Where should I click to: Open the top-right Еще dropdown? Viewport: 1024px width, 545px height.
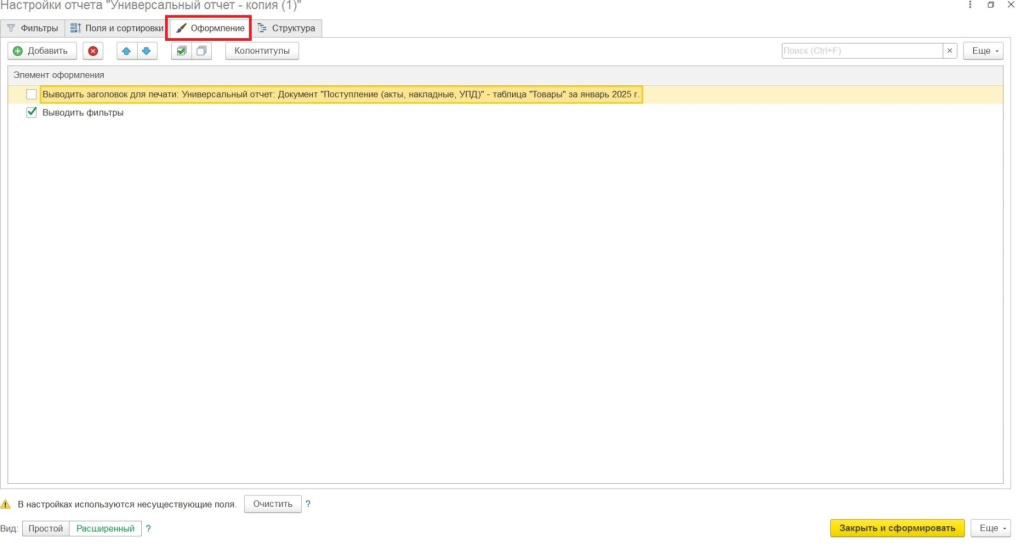[982, 51]
